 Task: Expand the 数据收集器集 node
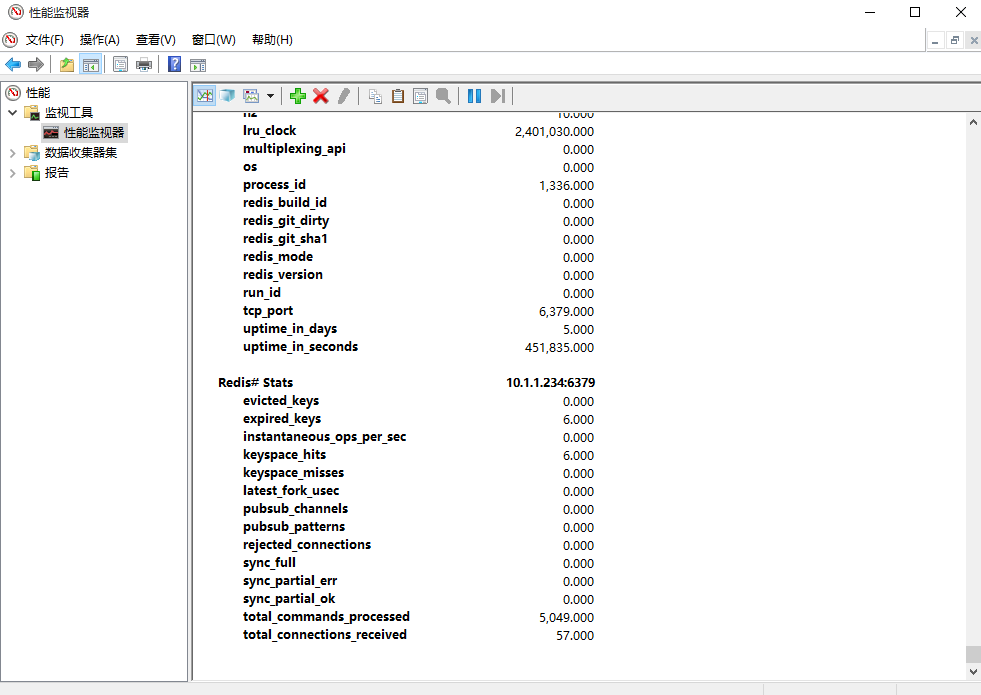[x=13, y=153]
